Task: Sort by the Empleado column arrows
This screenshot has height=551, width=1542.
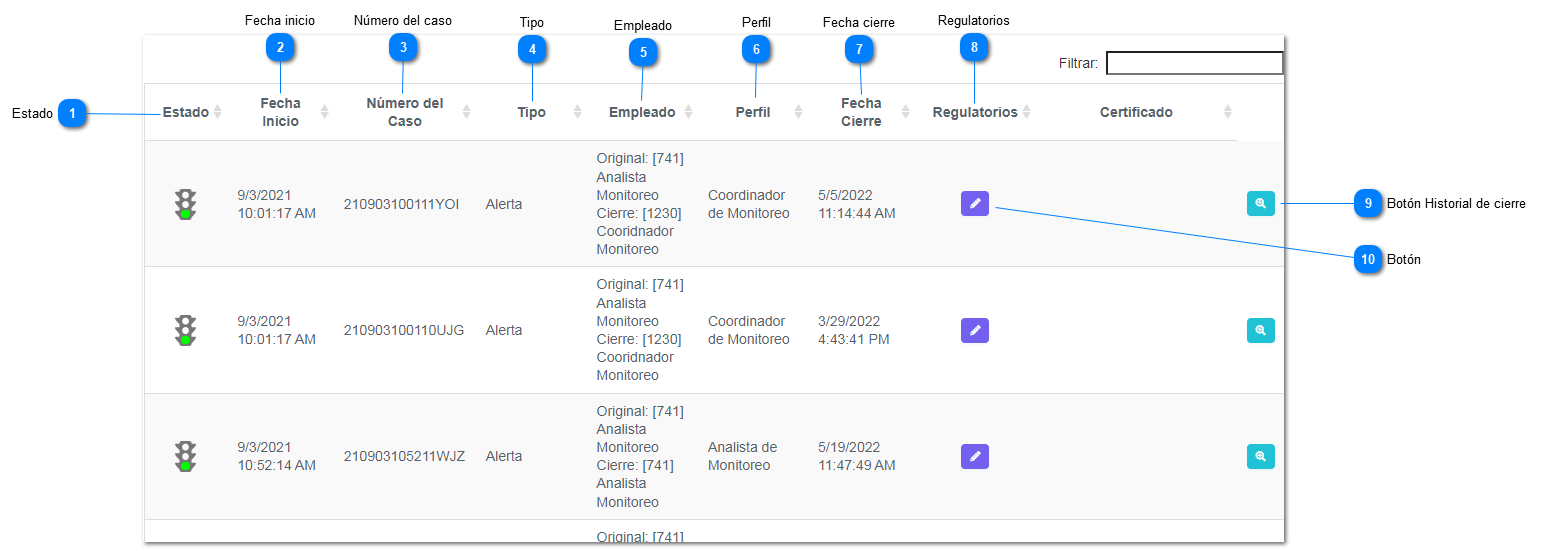Action: (688, 112)
